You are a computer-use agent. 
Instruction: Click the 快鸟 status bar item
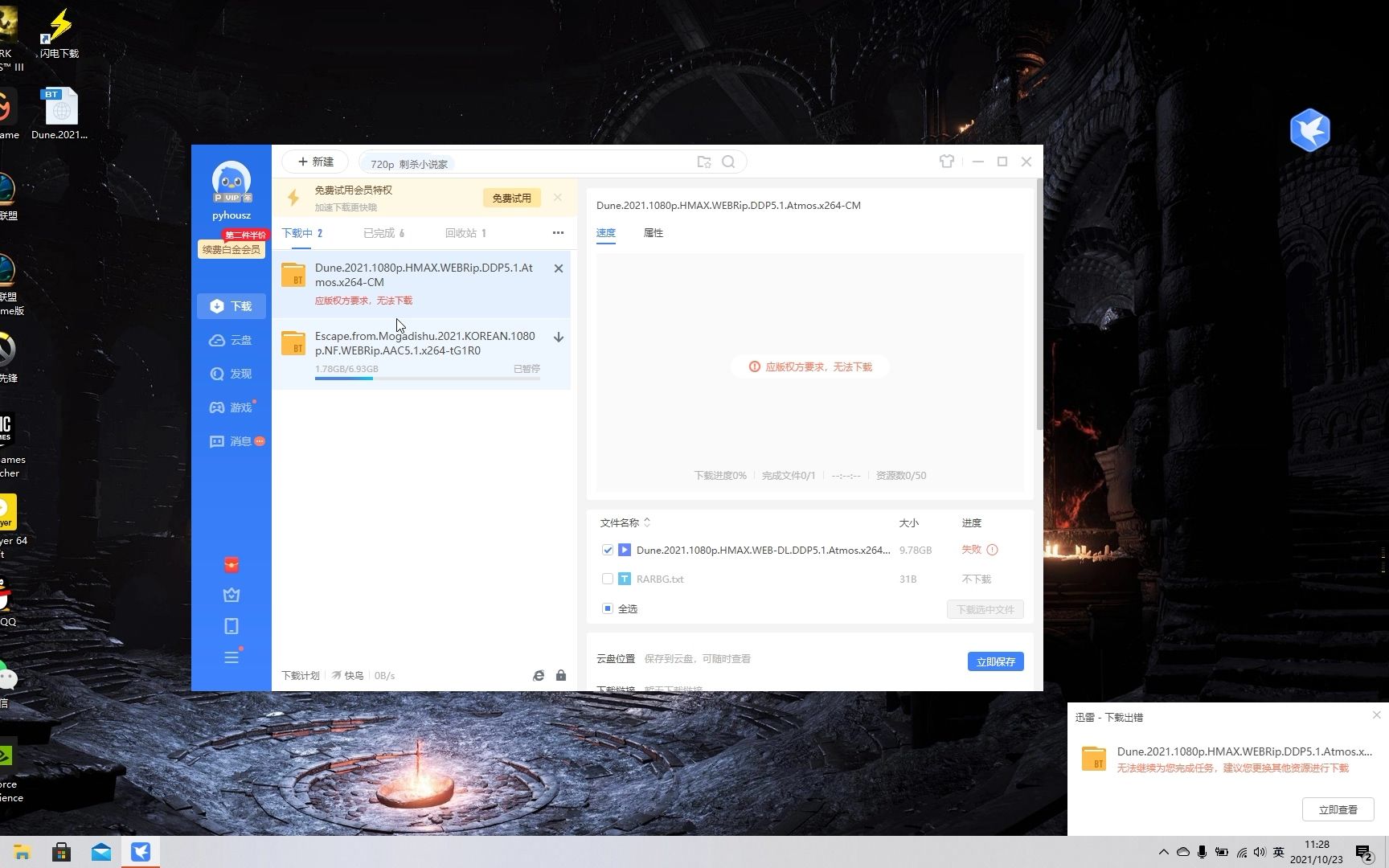click(x=348, y=676)
